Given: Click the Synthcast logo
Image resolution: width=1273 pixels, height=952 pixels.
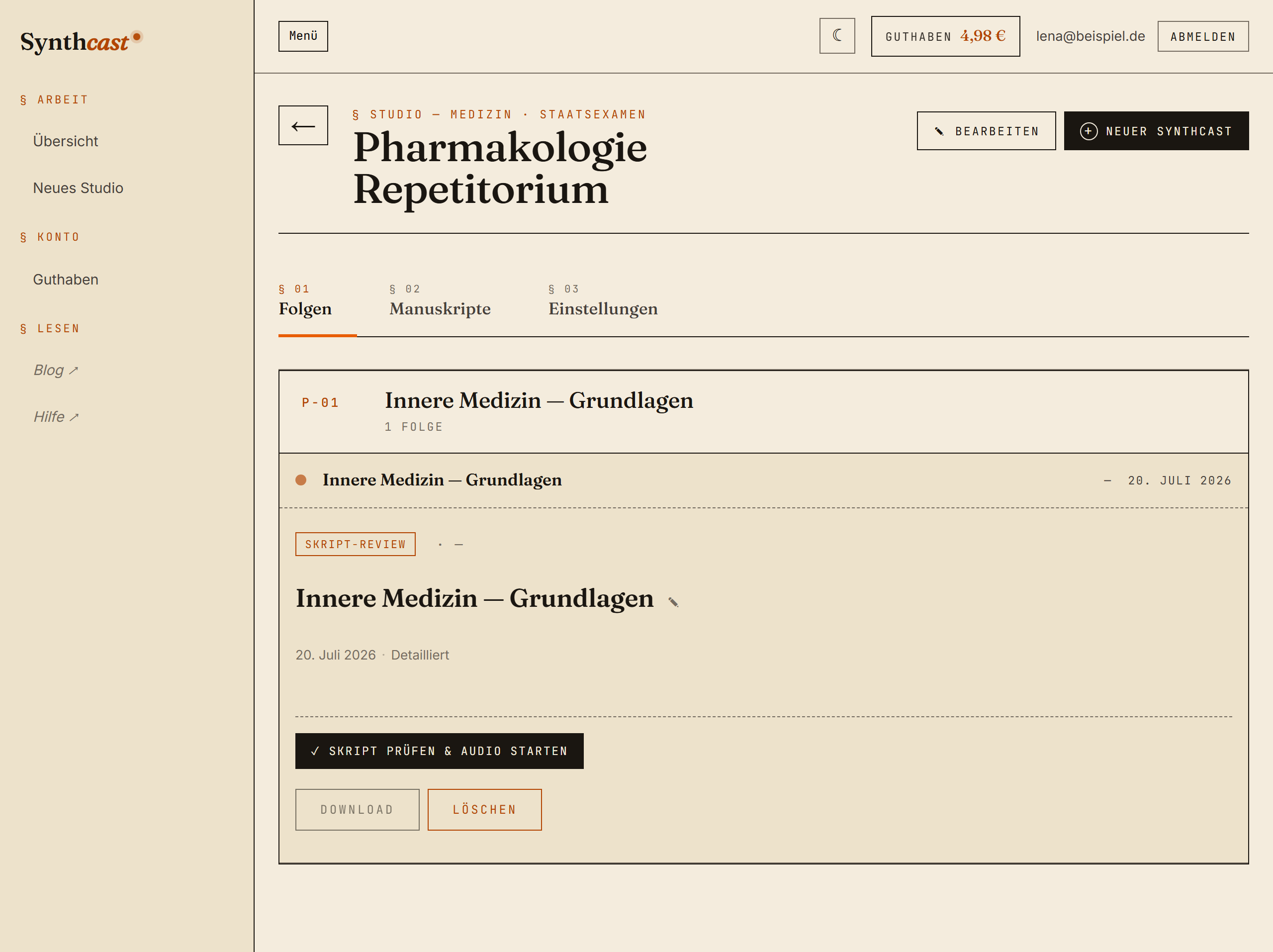Looking at the screenshot, I should point(81,41).
